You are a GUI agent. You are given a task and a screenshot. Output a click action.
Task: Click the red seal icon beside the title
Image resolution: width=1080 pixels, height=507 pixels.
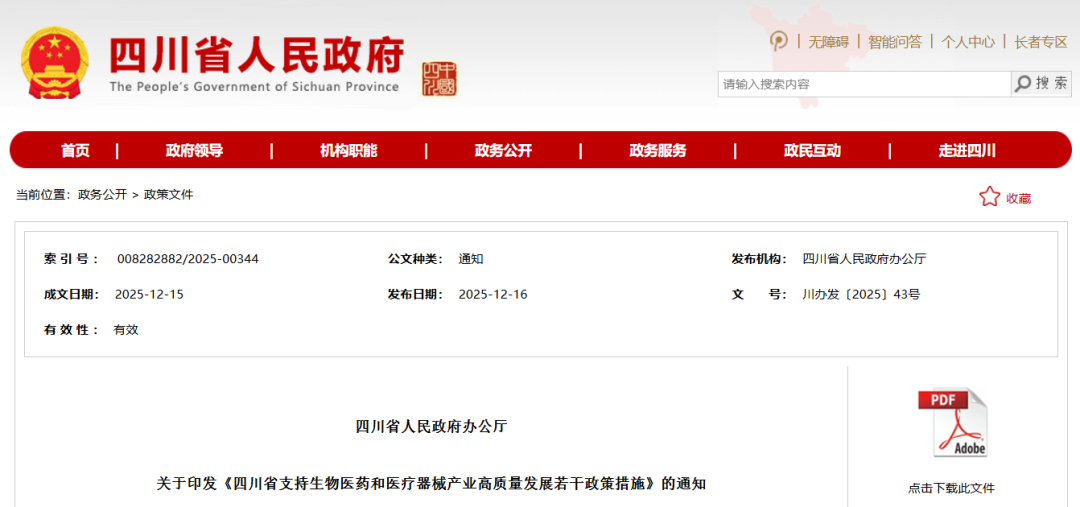pyautogui.click(x=438, y=77)
